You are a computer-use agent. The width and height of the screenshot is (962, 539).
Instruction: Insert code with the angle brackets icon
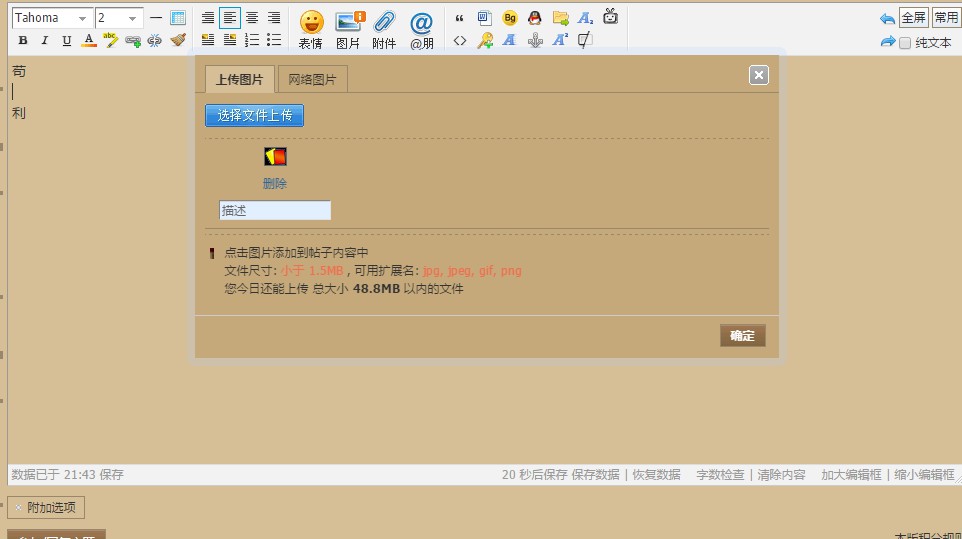point(459,40)
